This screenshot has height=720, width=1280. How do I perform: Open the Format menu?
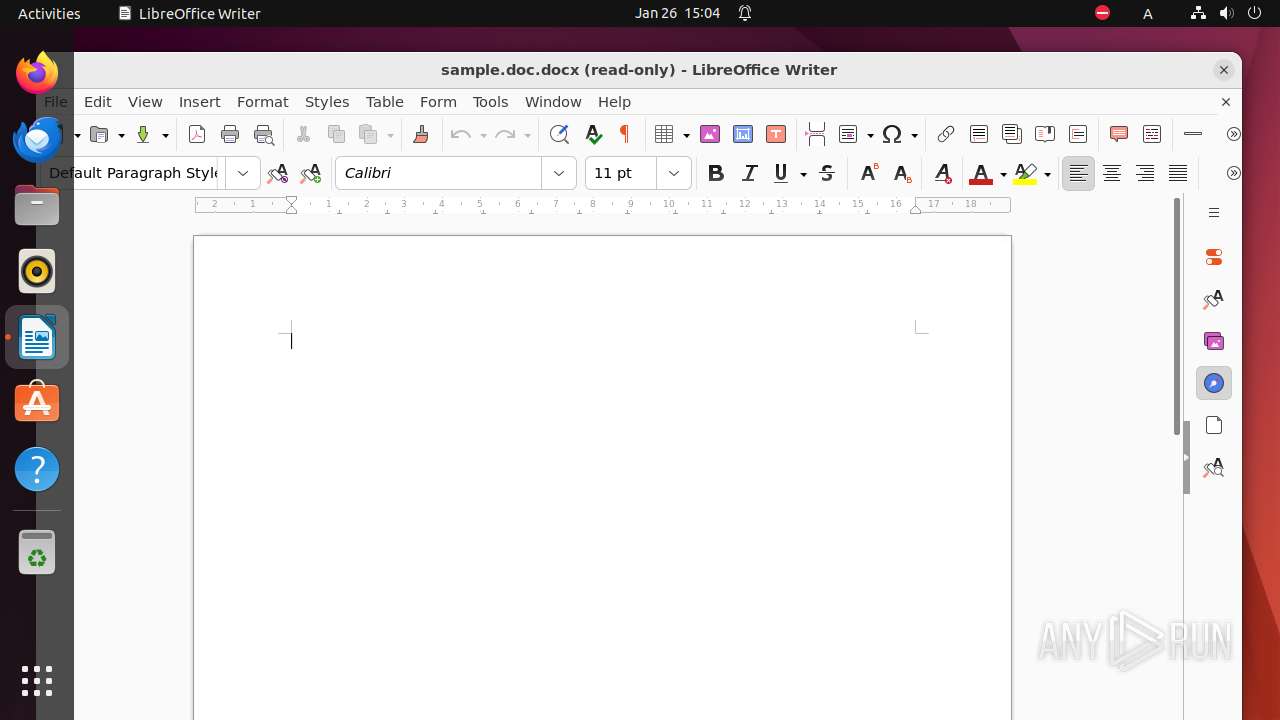263,102
